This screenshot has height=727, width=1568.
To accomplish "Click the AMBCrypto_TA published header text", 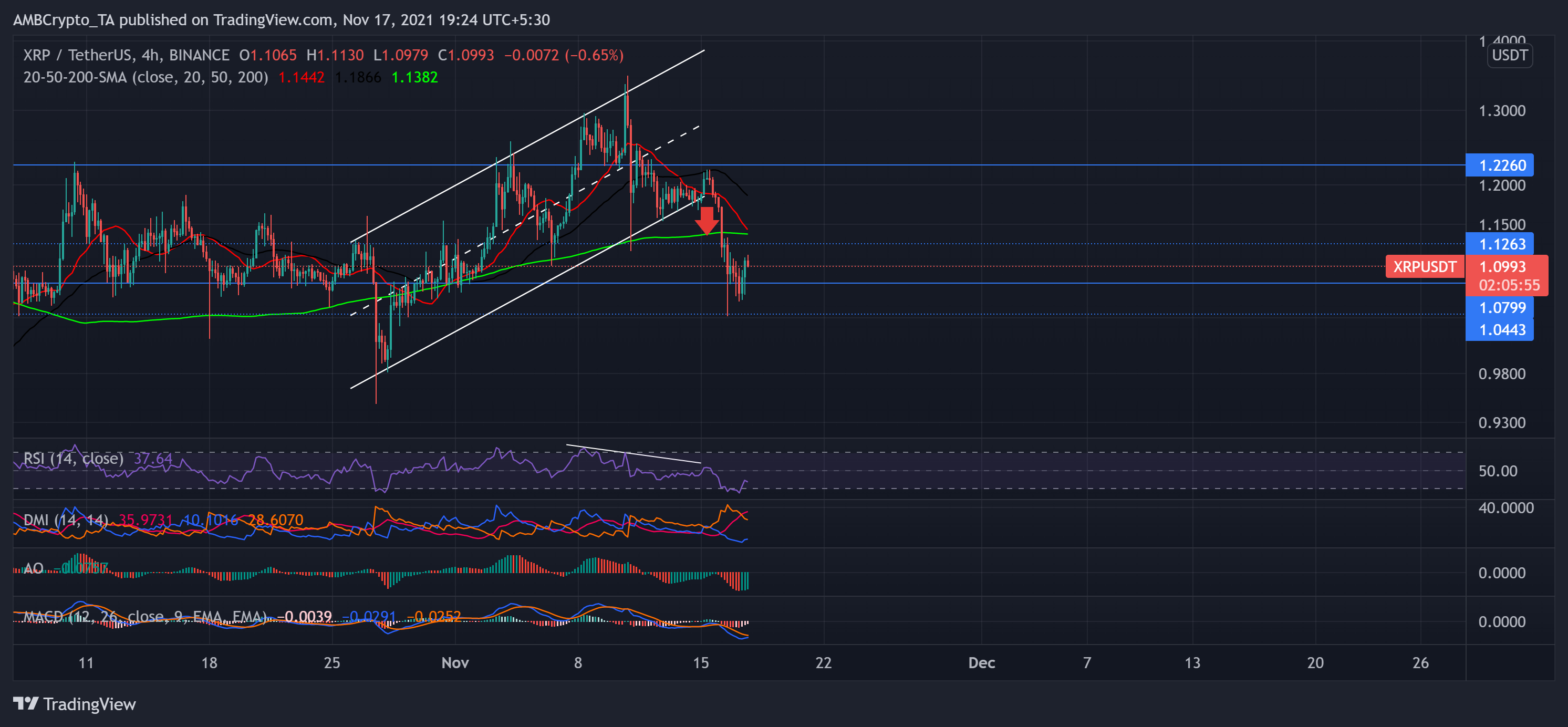I will click(281, 20).
